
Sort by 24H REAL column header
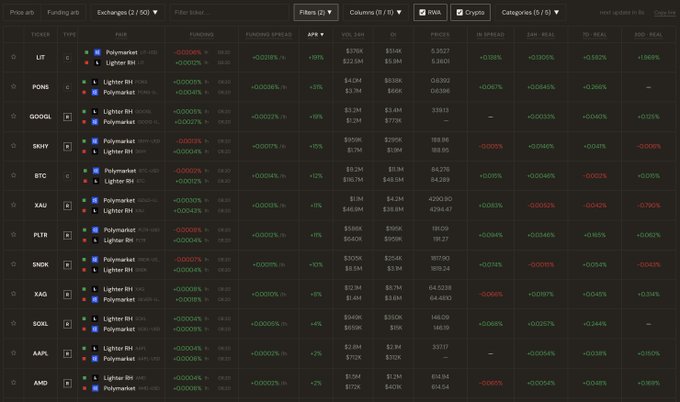pos(541,34)
